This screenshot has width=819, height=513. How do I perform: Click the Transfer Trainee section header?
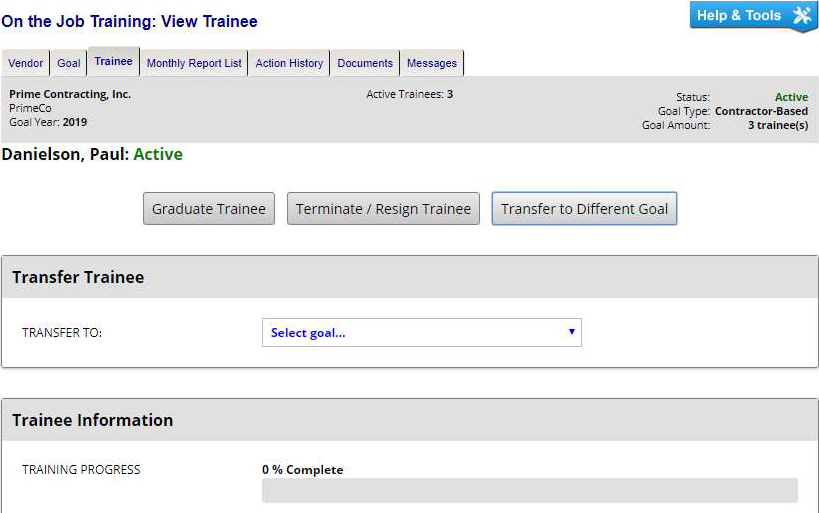[x=78, y=277]
